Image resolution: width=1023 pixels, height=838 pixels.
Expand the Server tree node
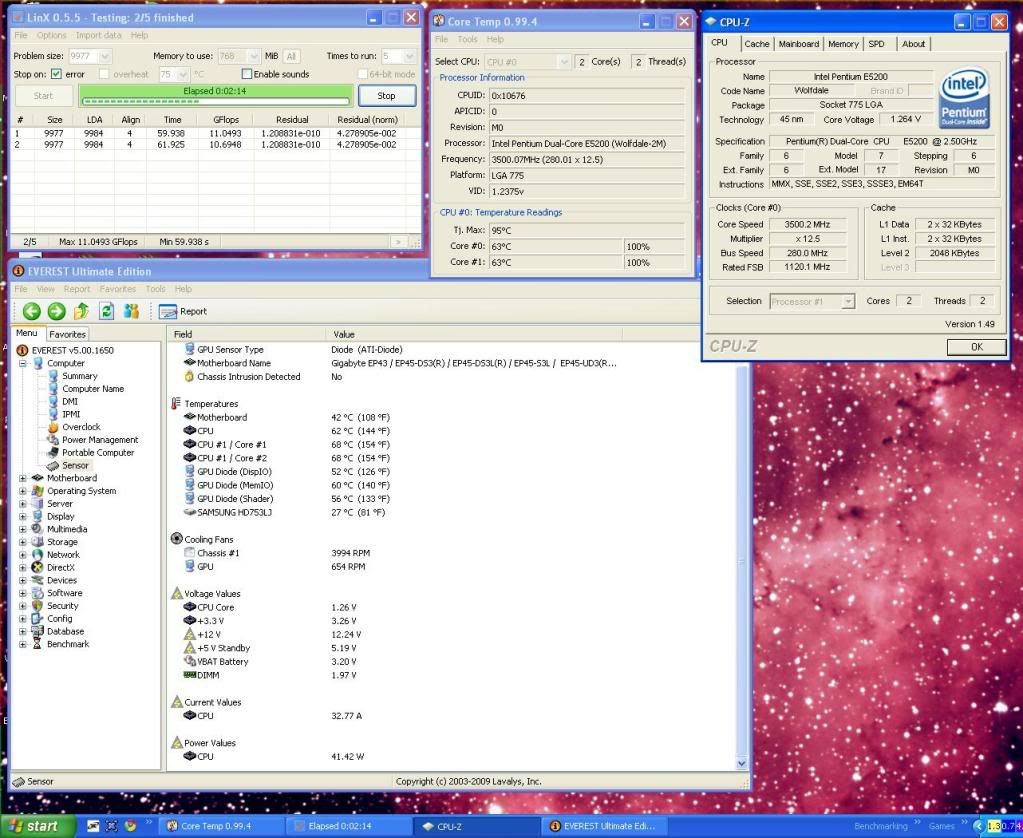point(22,504)
